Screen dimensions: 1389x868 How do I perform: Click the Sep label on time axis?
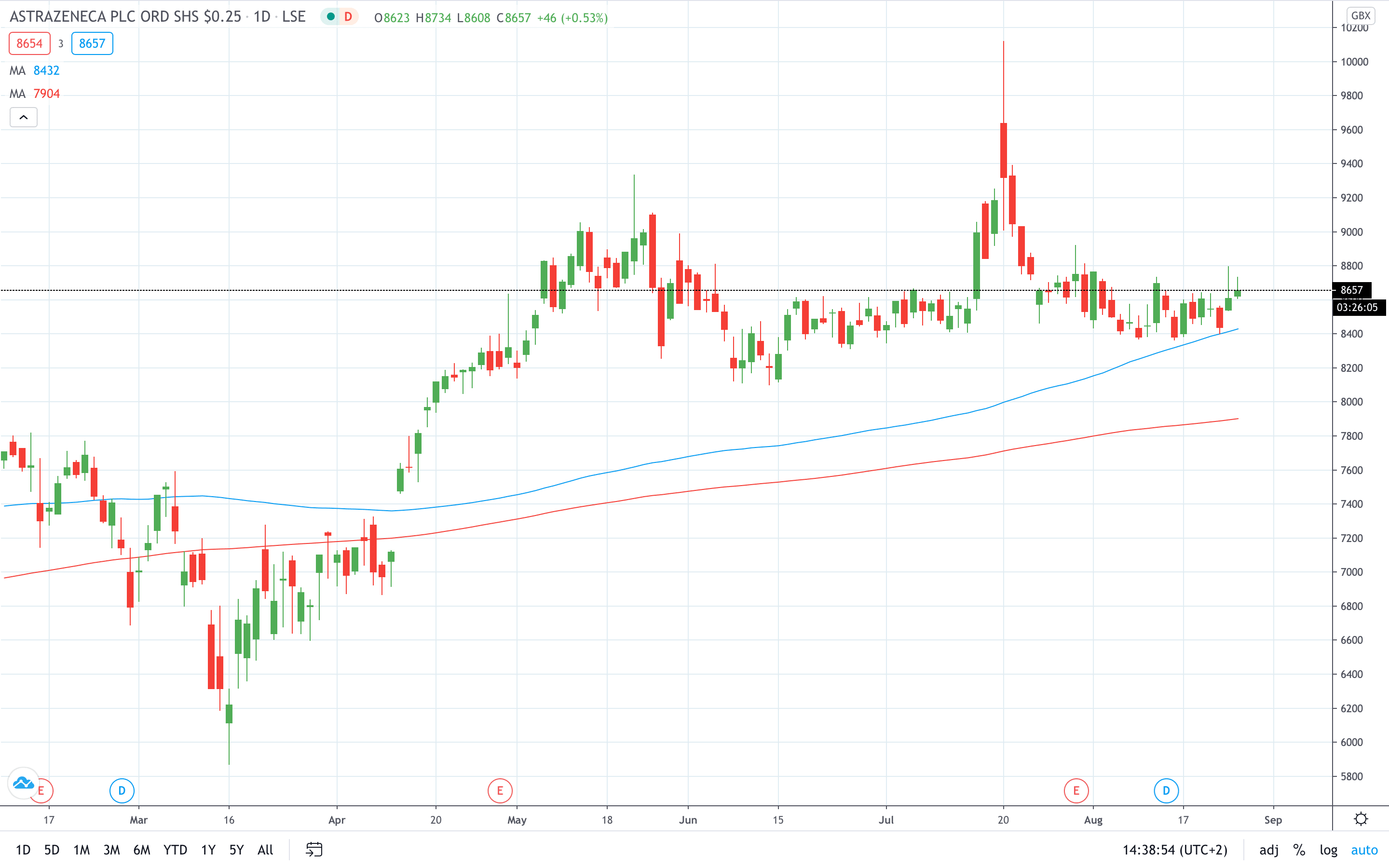pyautogui.click(x=1273, y=820)
